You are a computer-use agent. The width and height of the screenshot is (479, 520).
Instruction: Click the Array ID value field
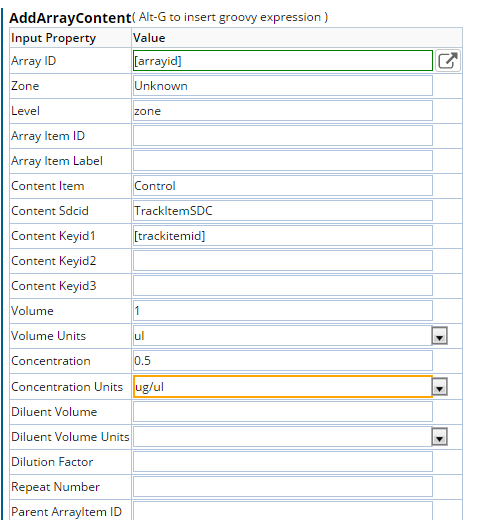(283, 61)
